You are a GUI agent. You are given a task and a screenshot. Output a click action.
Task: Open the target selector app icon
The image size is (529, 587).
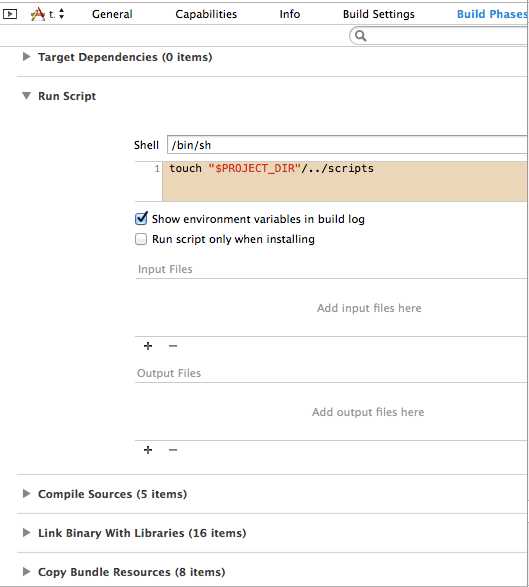pyautogui.click(x=37, y=14)
